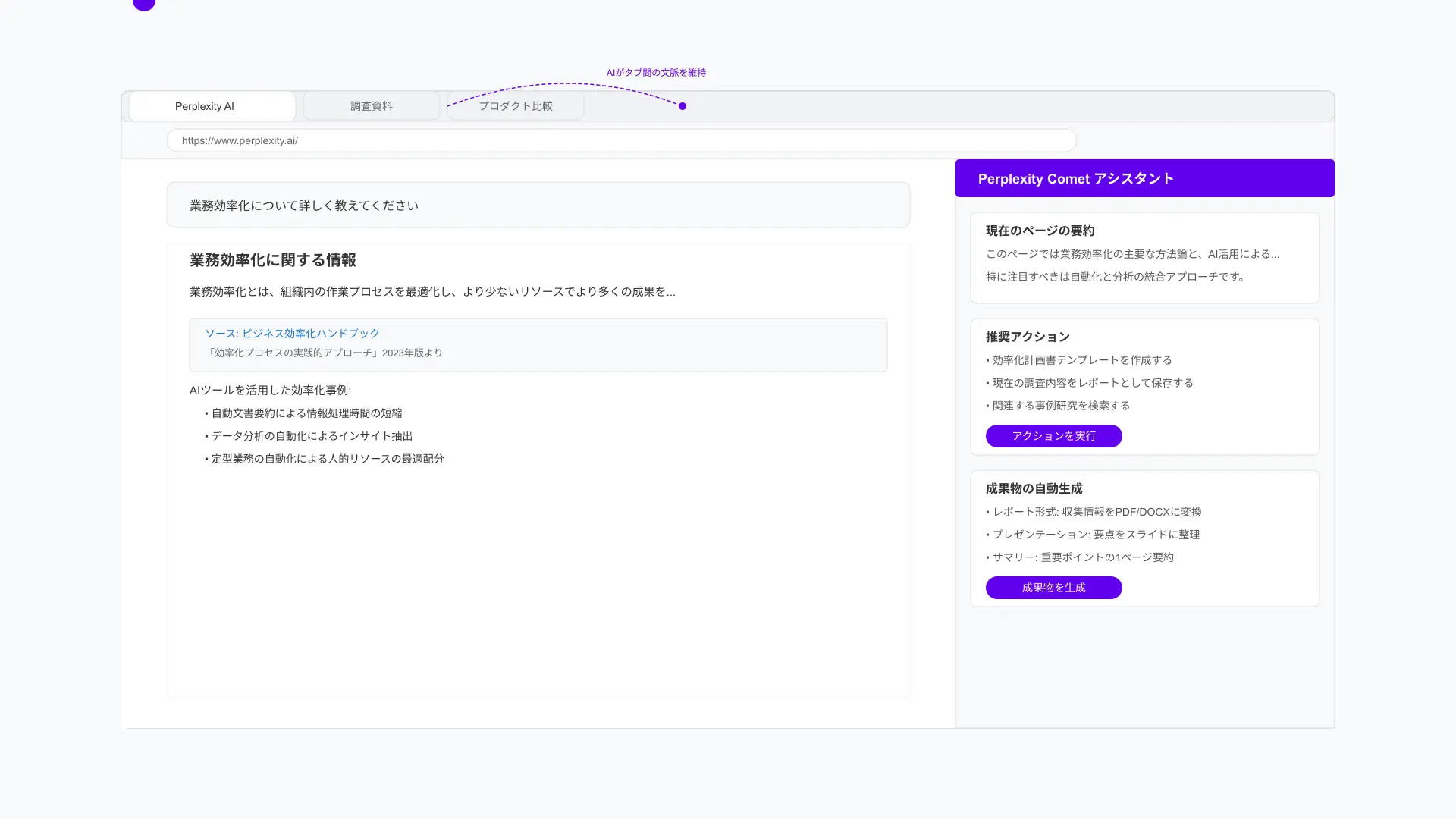Click 自動文書要約による情報処理時間の短縮 bullet
The height and width of the screenshot is (819, 1456).
[x=303, y=413]
